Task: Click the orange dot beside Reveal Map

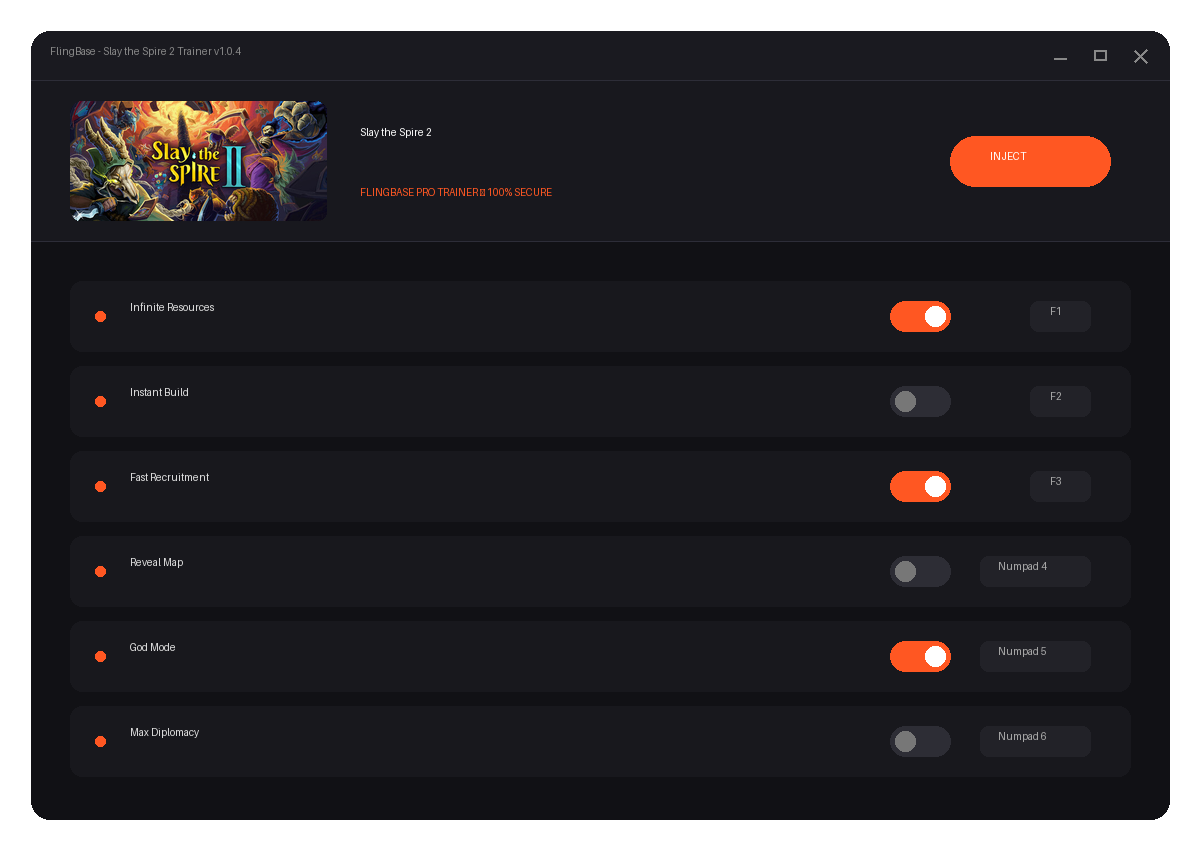Action: click(100, 572)
